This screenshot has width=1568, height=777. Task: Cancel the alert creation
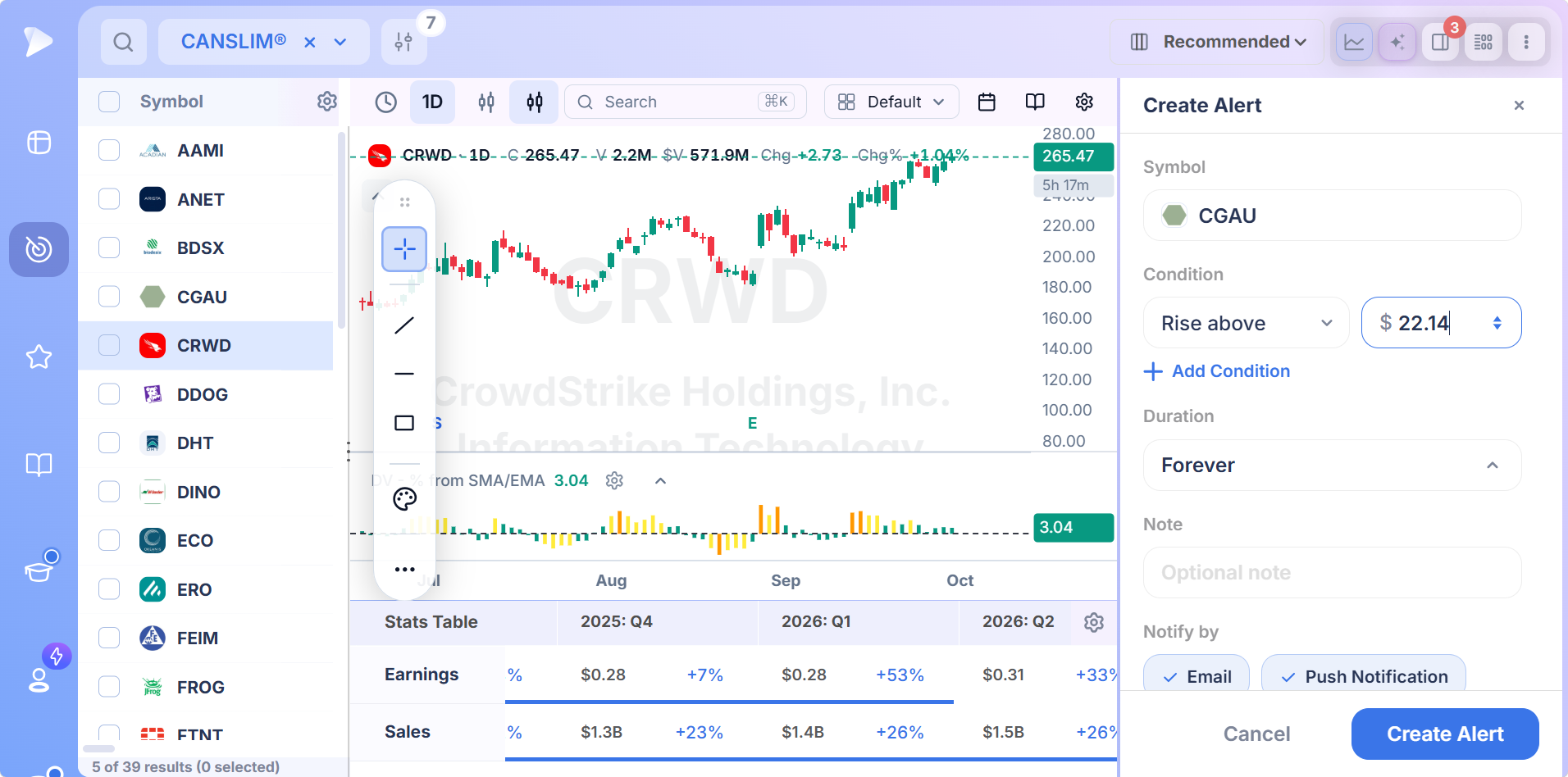pos(1256,734)
